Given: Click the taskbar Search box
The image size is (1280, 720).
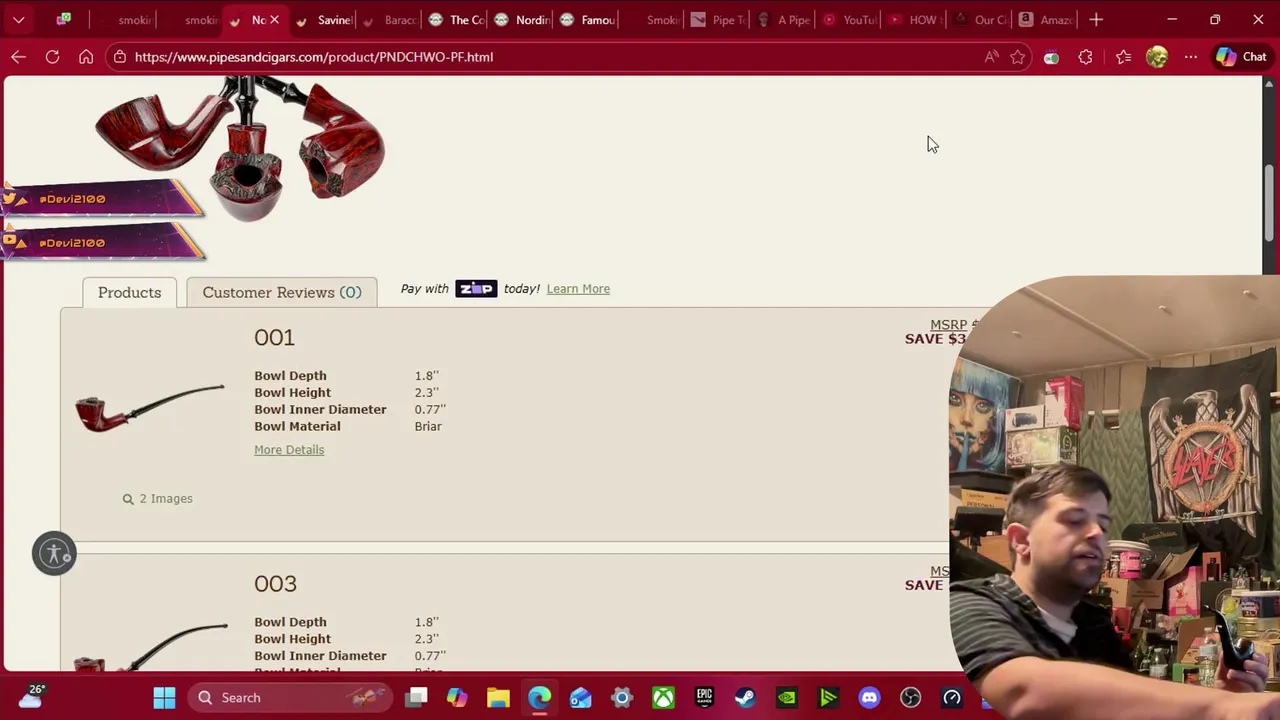Looking at the screenshot, I should [x=292, y=697].
